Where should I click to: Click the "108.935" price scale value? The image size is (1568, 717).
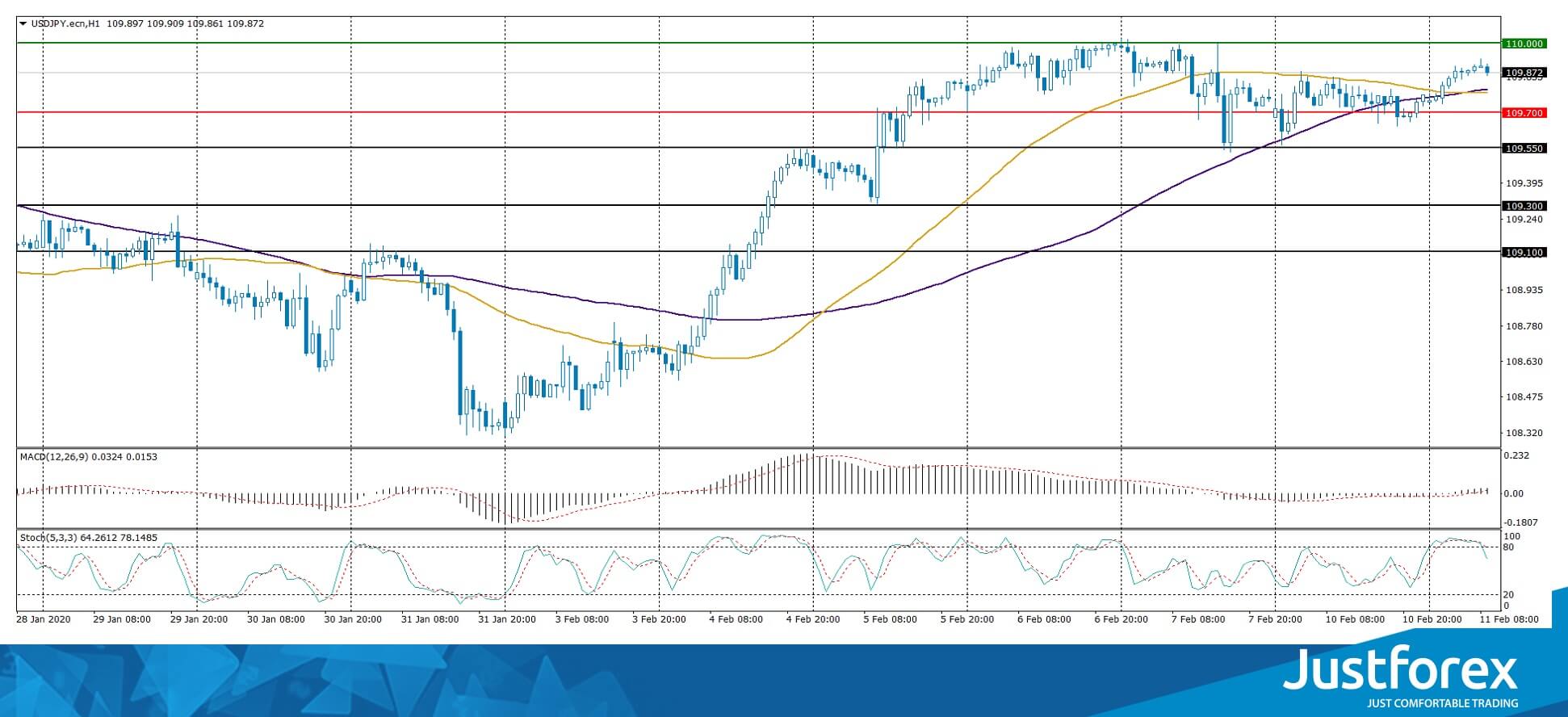(1524, 289)
